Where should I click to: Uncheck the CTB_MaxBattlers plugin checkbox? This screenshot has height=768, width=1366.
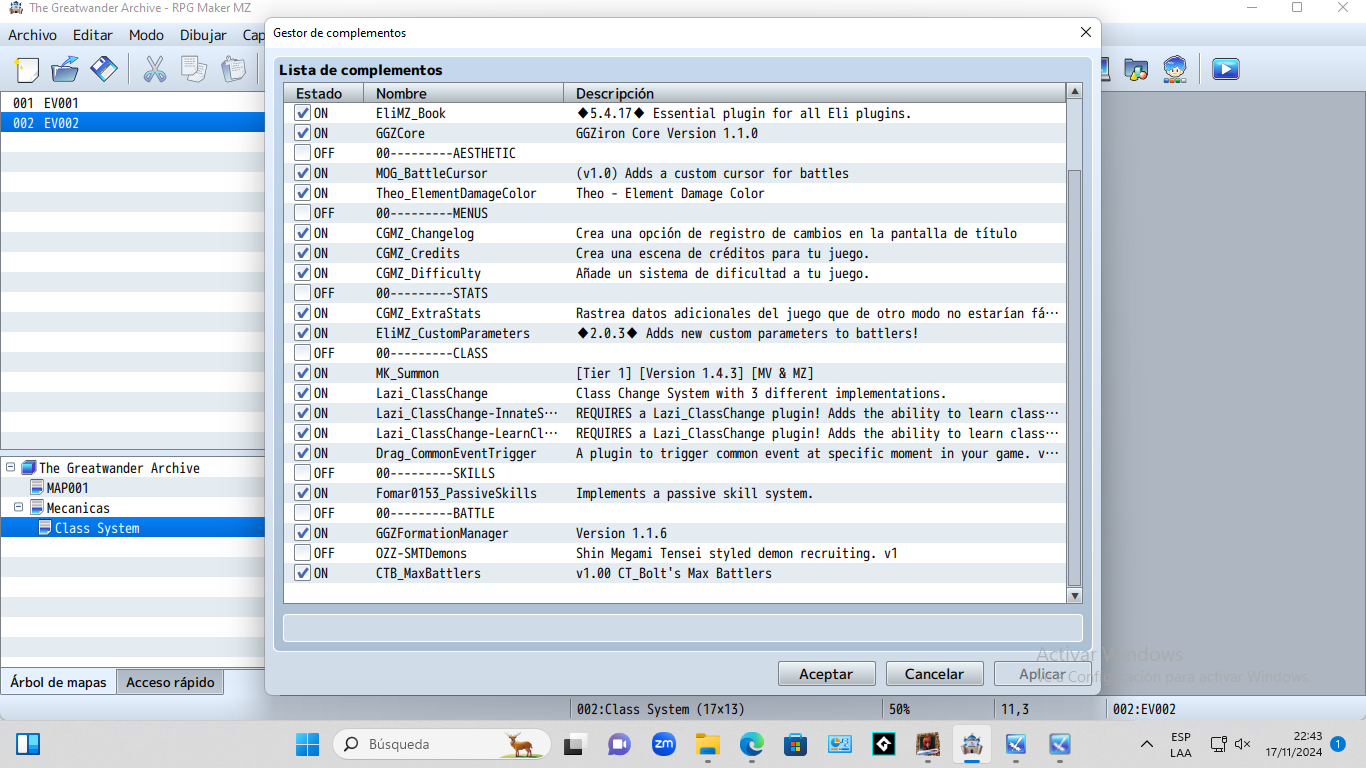click(302, 573)
